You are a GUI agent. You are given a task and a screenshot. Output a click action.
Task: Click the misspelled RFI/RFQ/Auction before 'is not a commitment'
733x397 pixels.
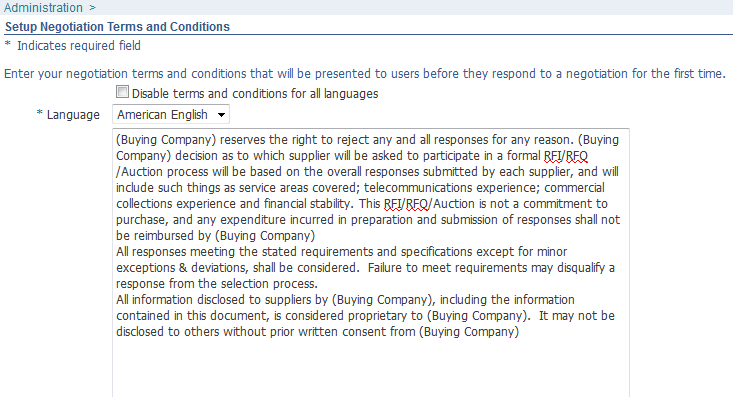click(x=429, y=204)
